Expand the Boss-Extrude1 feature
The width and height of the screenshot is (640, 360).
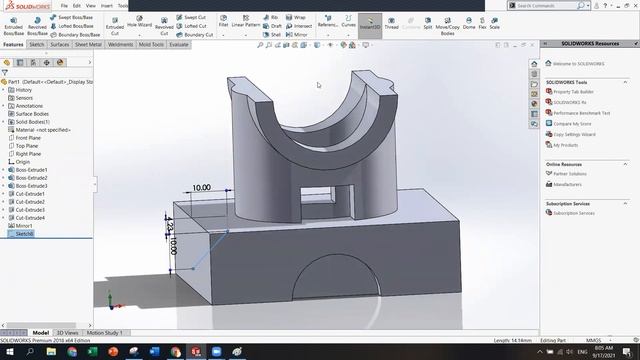pyautogui.click(x=4, y=170)
